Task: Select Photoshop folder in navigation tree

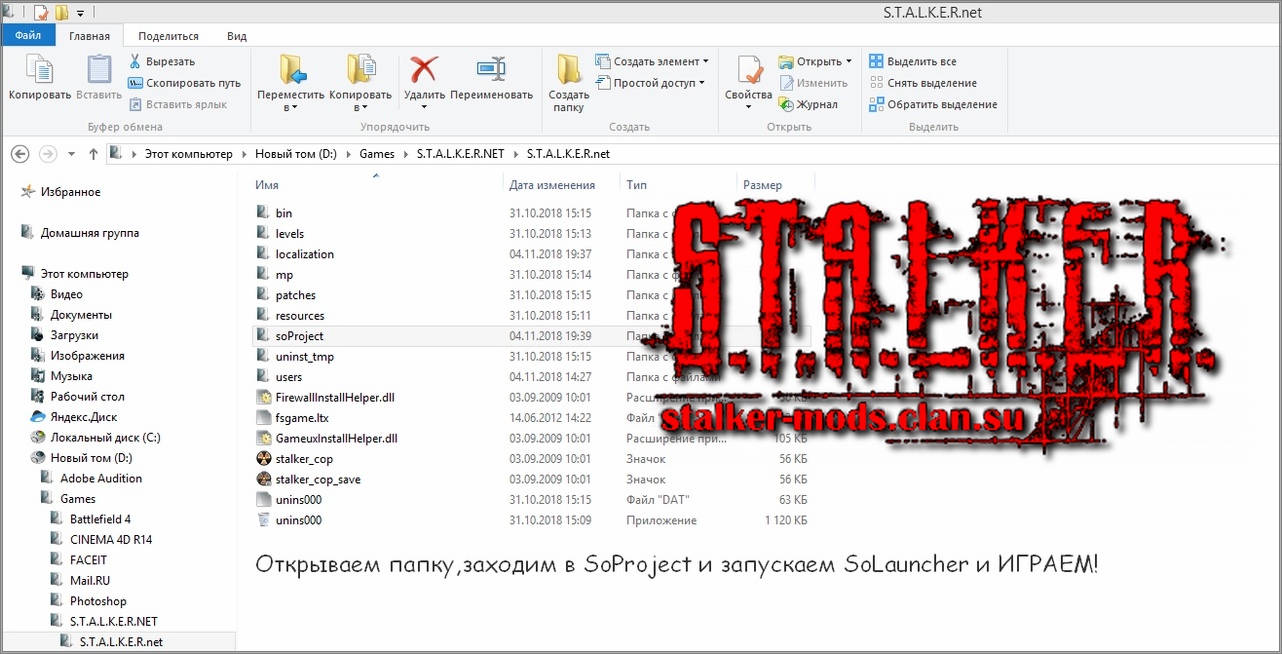Action: (98, 601)
